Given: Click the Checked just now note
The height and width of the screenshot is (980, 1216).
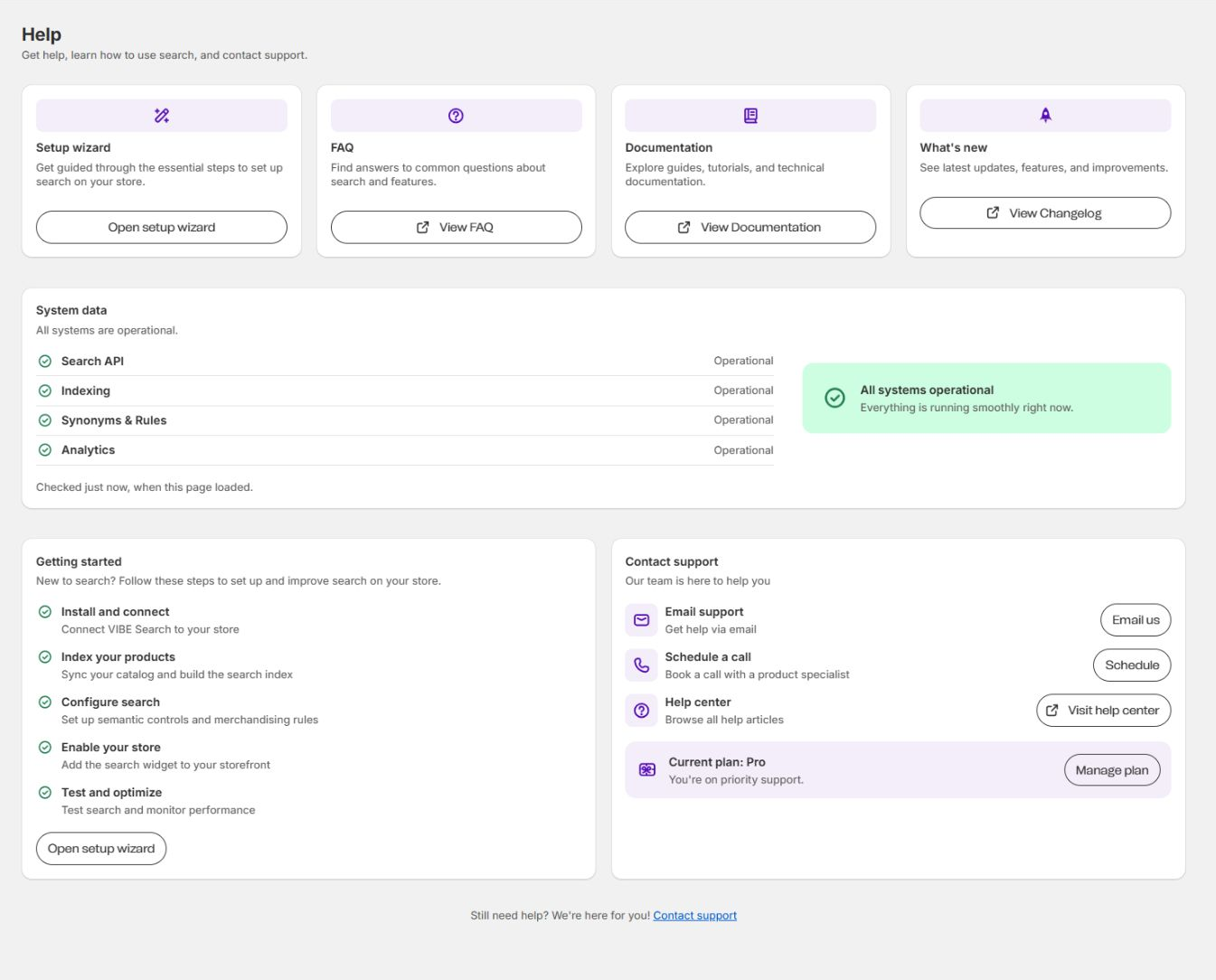Looking at the screenshot, I should click(145, 487).
